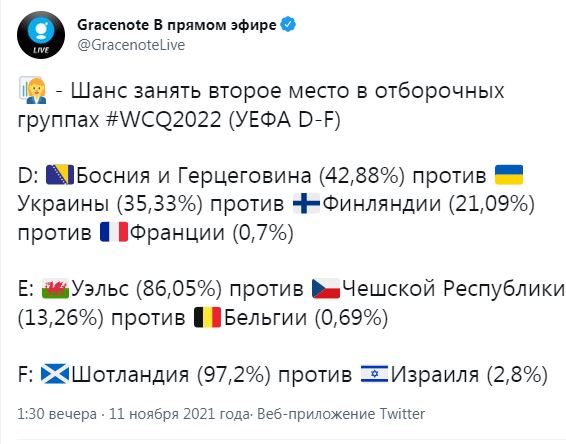The height and width of the screenshot is (444, 566).
Task: Click the Gracenote В прямом эфире name
Action: pyautogui.click(x=177, y=25)
